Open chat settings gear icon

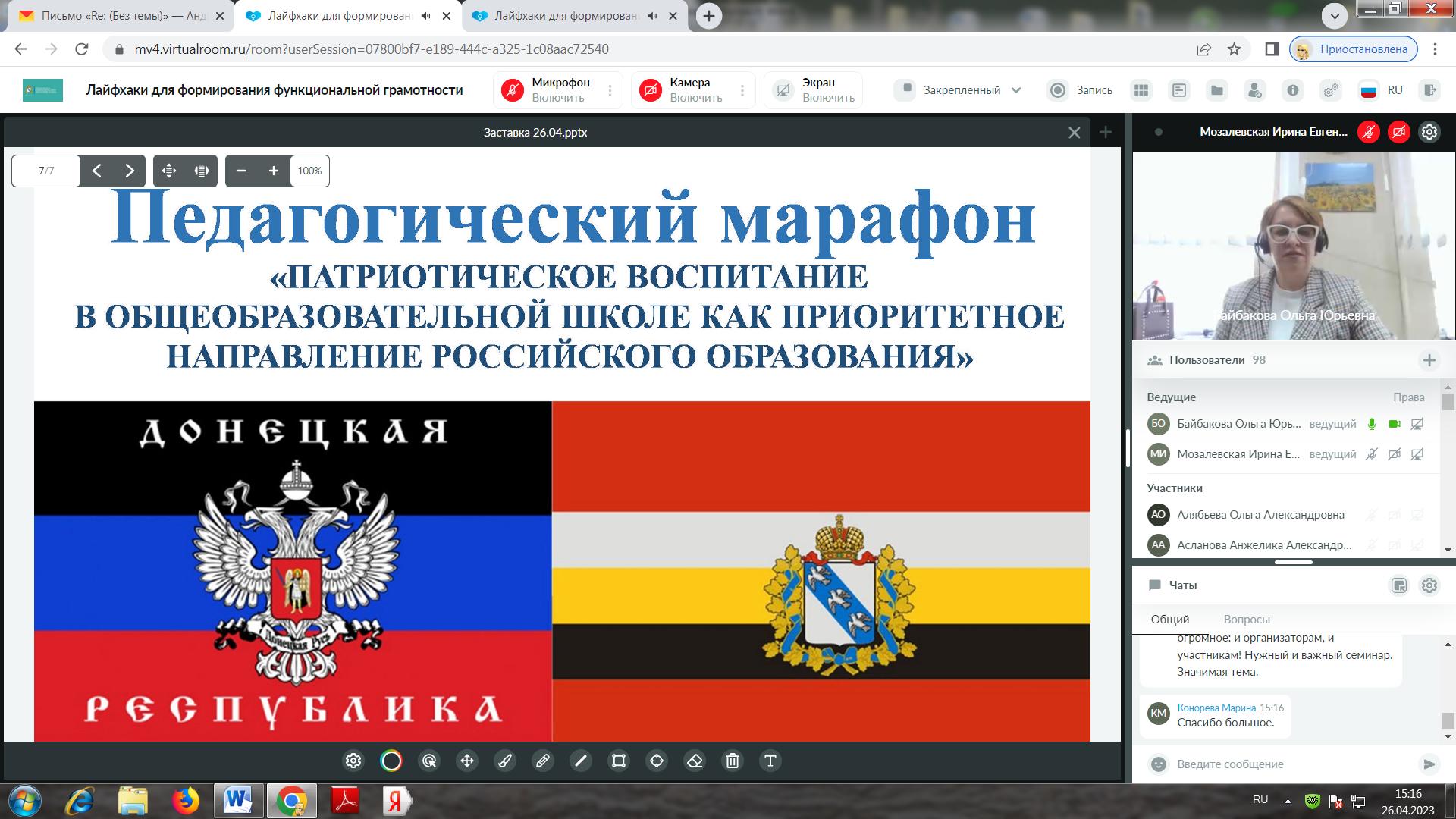pos(1429,585)
